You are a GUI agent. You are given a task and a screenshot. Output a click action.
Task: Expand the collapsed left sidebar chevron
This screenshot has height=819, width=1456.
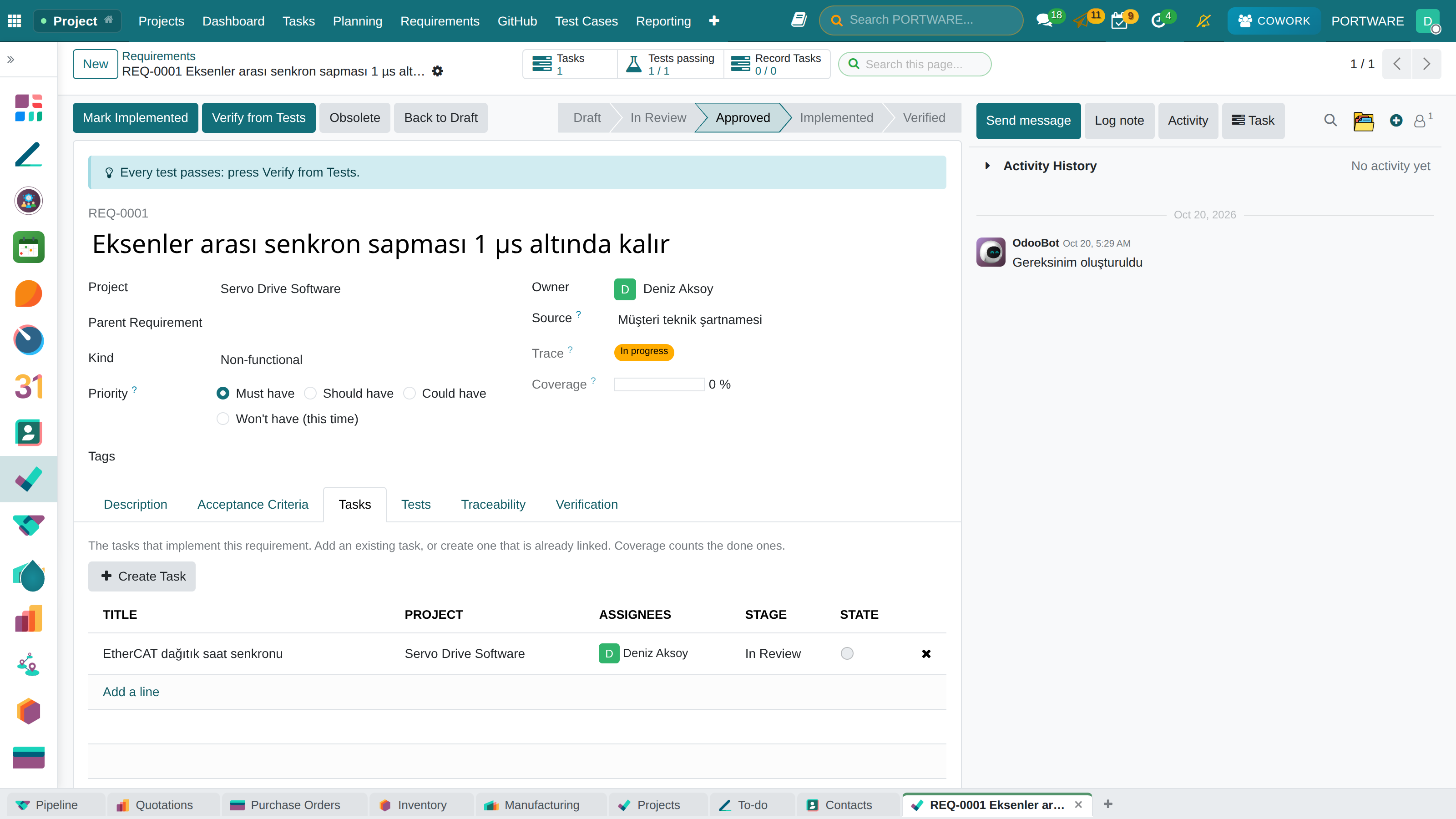pyautogui.click(x=10, y=59)
